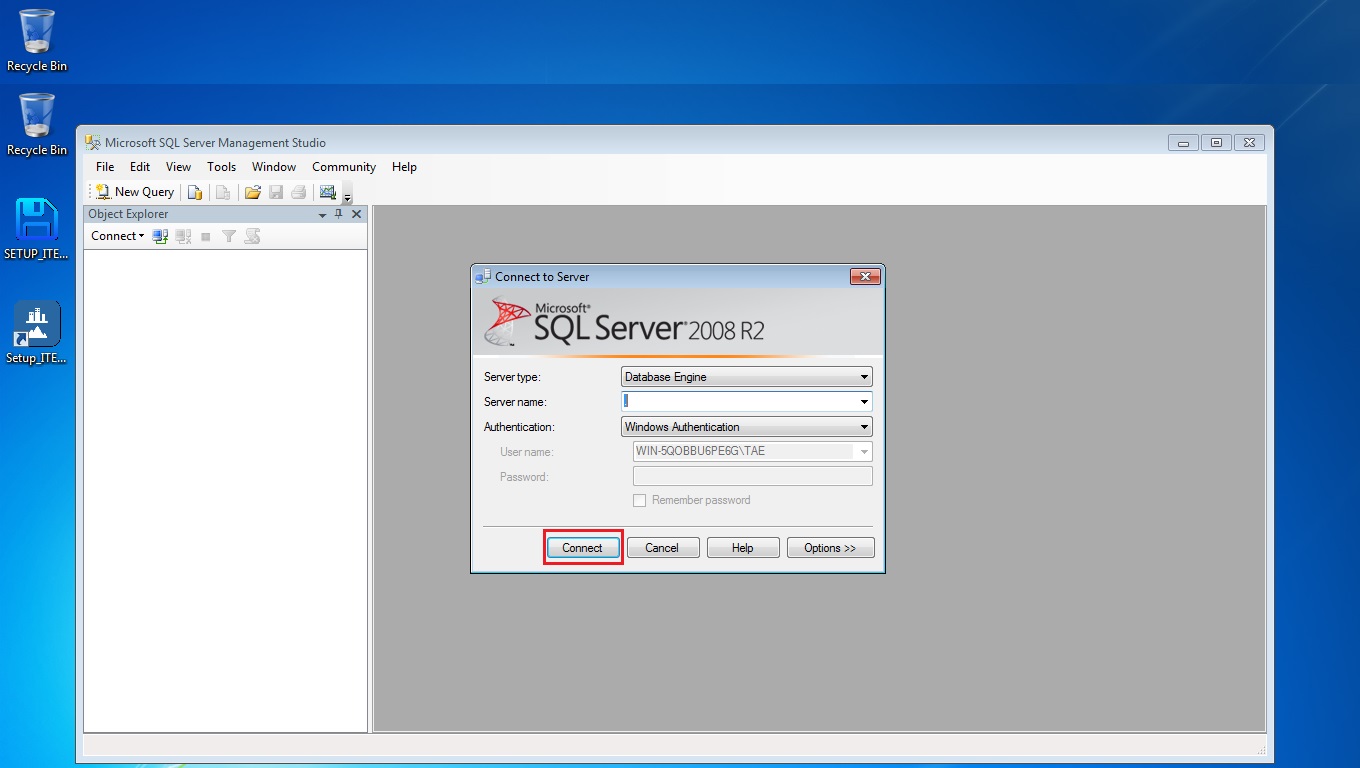This screenshot has height=768, width=1360.
Task: Minimize the Management Studio window
Action: [x=1183, y=143]
